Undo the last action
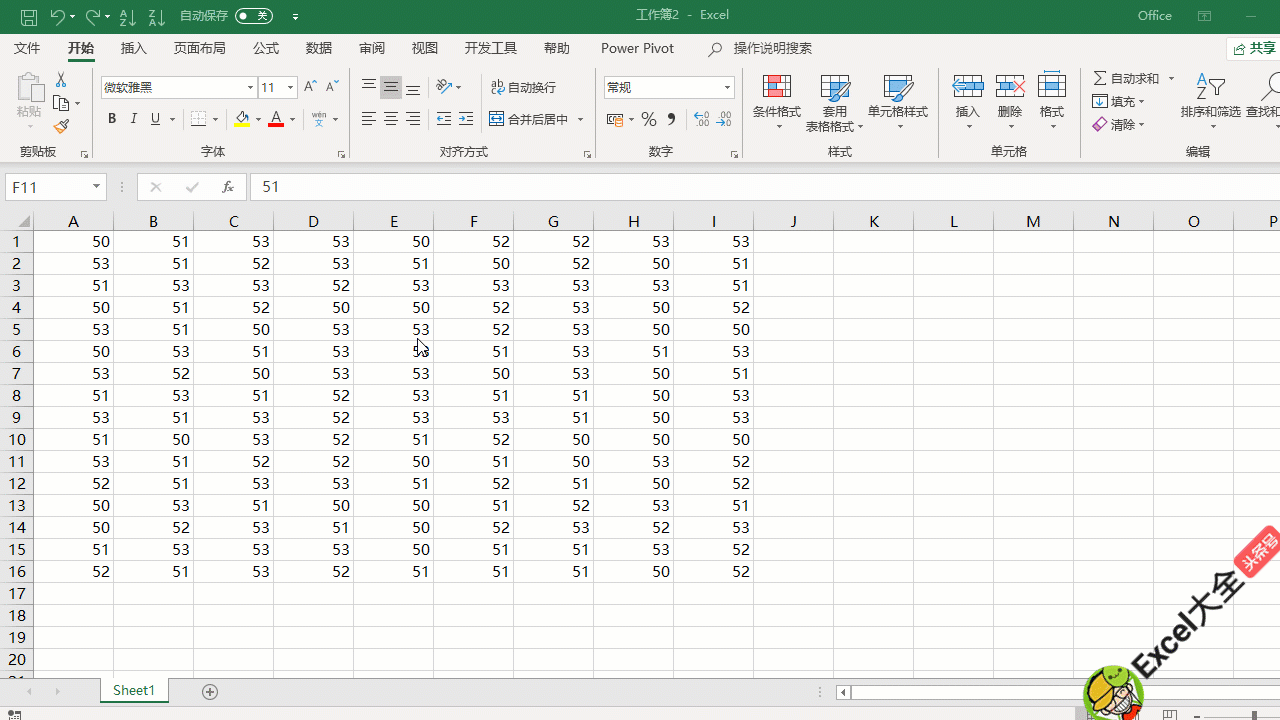Image resolution: width=1280 pixels, height=720 pixels. click(x=58, y=17)
